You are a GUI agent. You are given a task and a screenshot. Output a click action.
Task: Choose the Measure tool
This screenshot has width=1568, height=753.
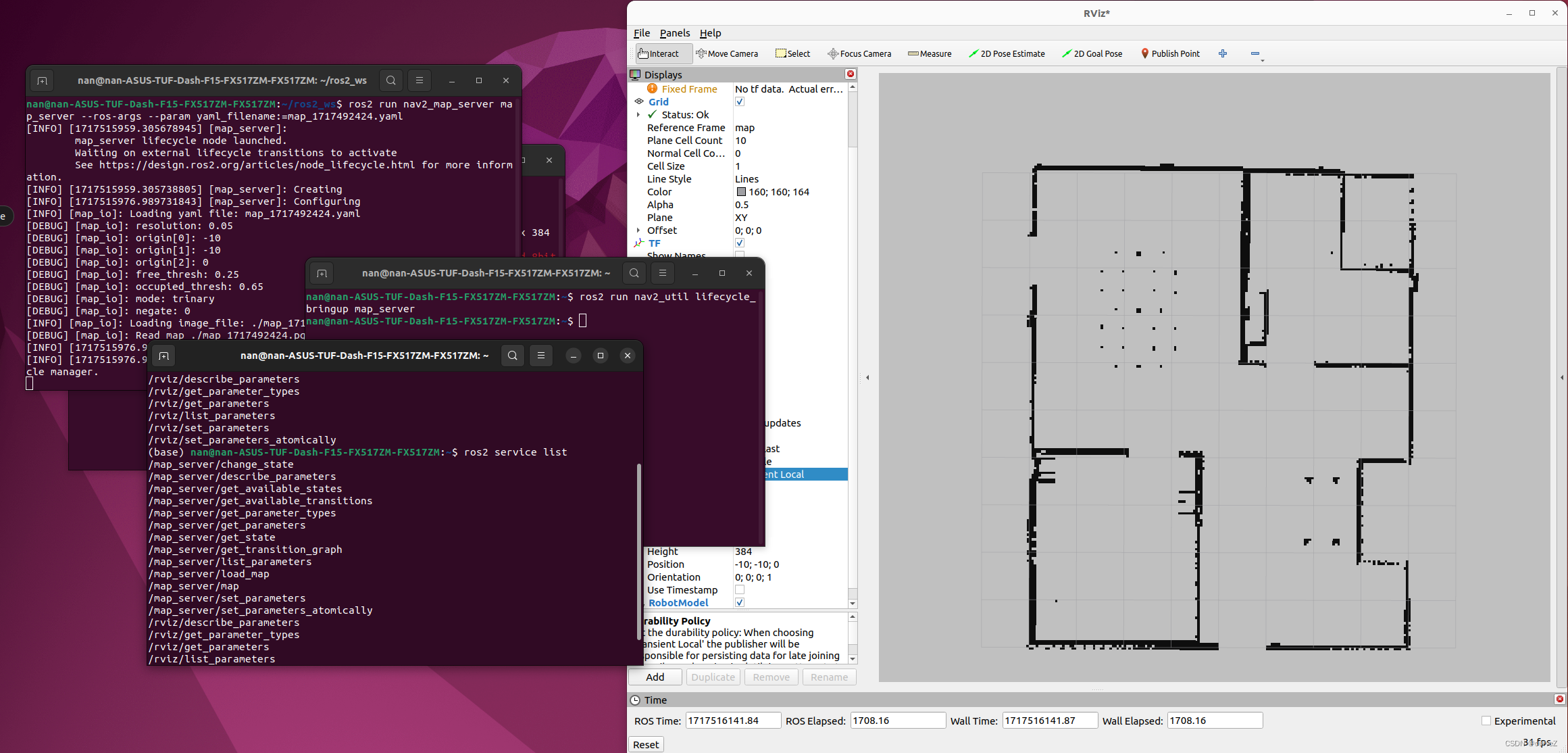(930, 53)
